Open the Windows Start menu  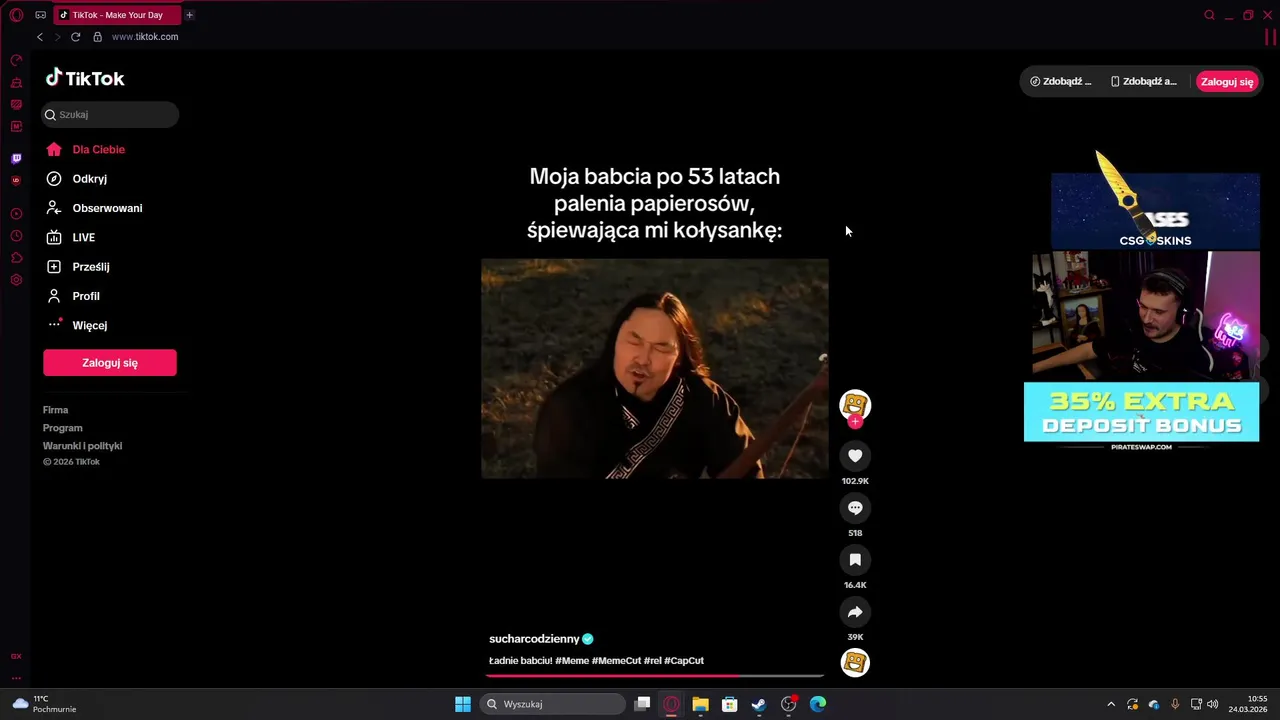(463, 704)
